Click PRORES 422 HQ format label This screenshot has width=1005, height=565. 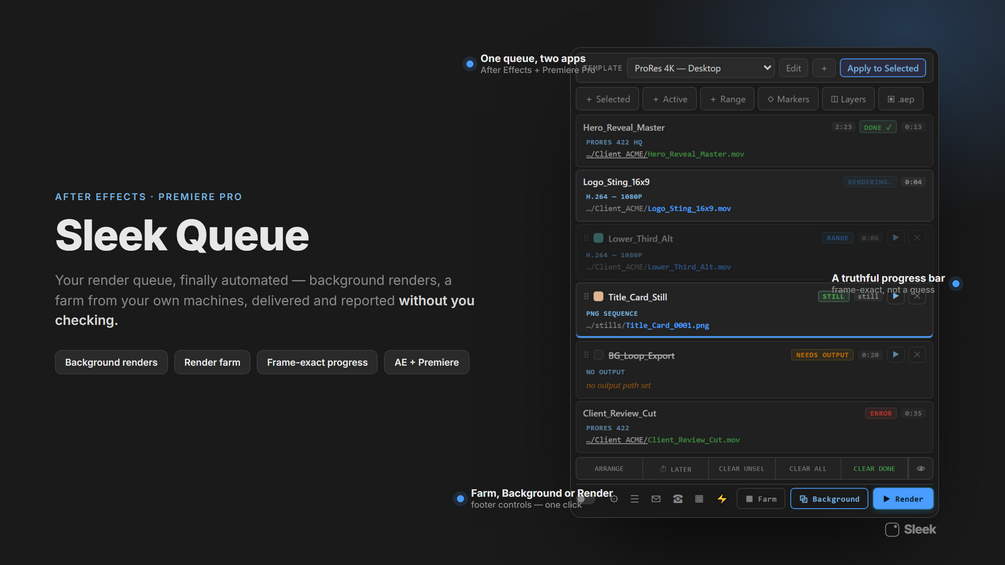[x=613, y=142]
